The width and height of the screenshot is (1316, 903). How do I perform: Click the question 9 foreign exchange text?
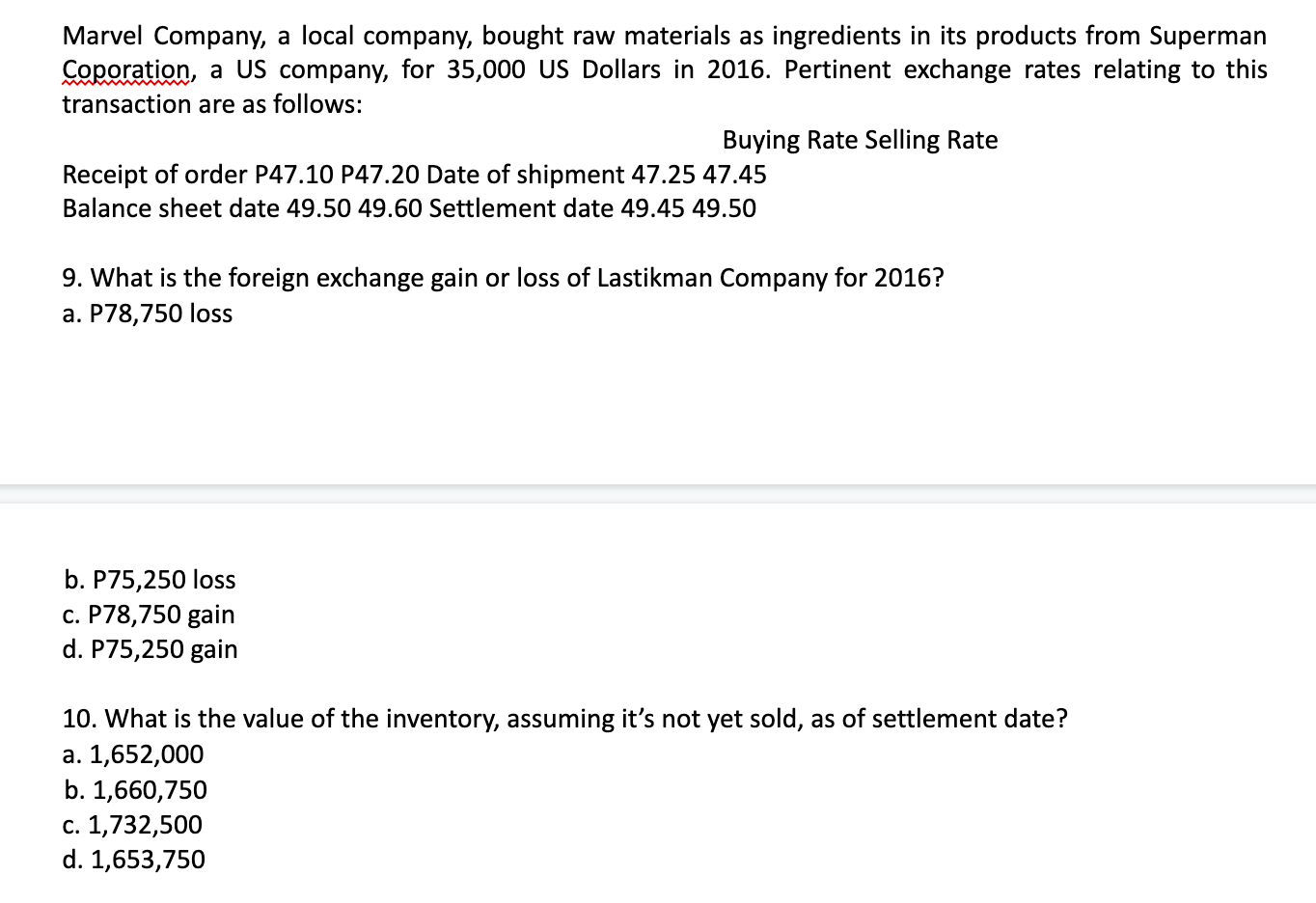pyautogui.click(x=502, y=278)
